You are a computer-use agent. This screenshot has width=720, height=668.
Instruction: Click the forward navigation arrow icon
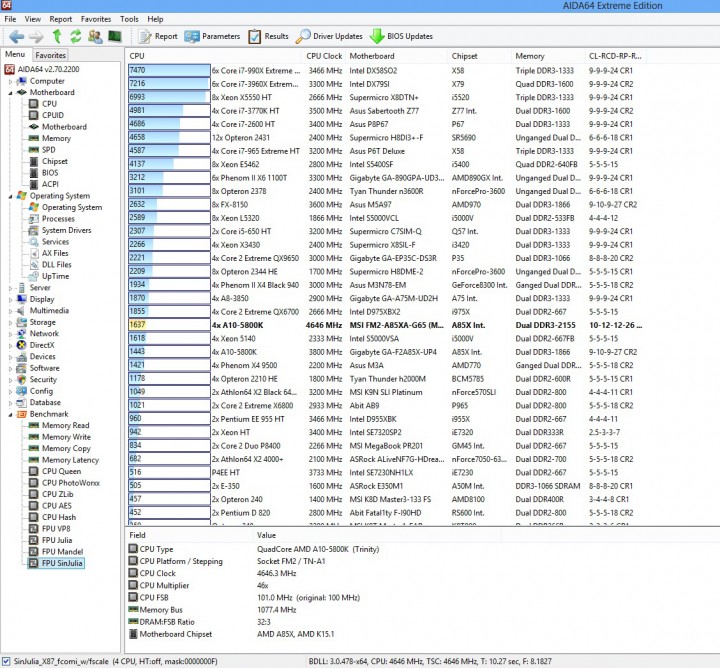[x=36, y=36]
